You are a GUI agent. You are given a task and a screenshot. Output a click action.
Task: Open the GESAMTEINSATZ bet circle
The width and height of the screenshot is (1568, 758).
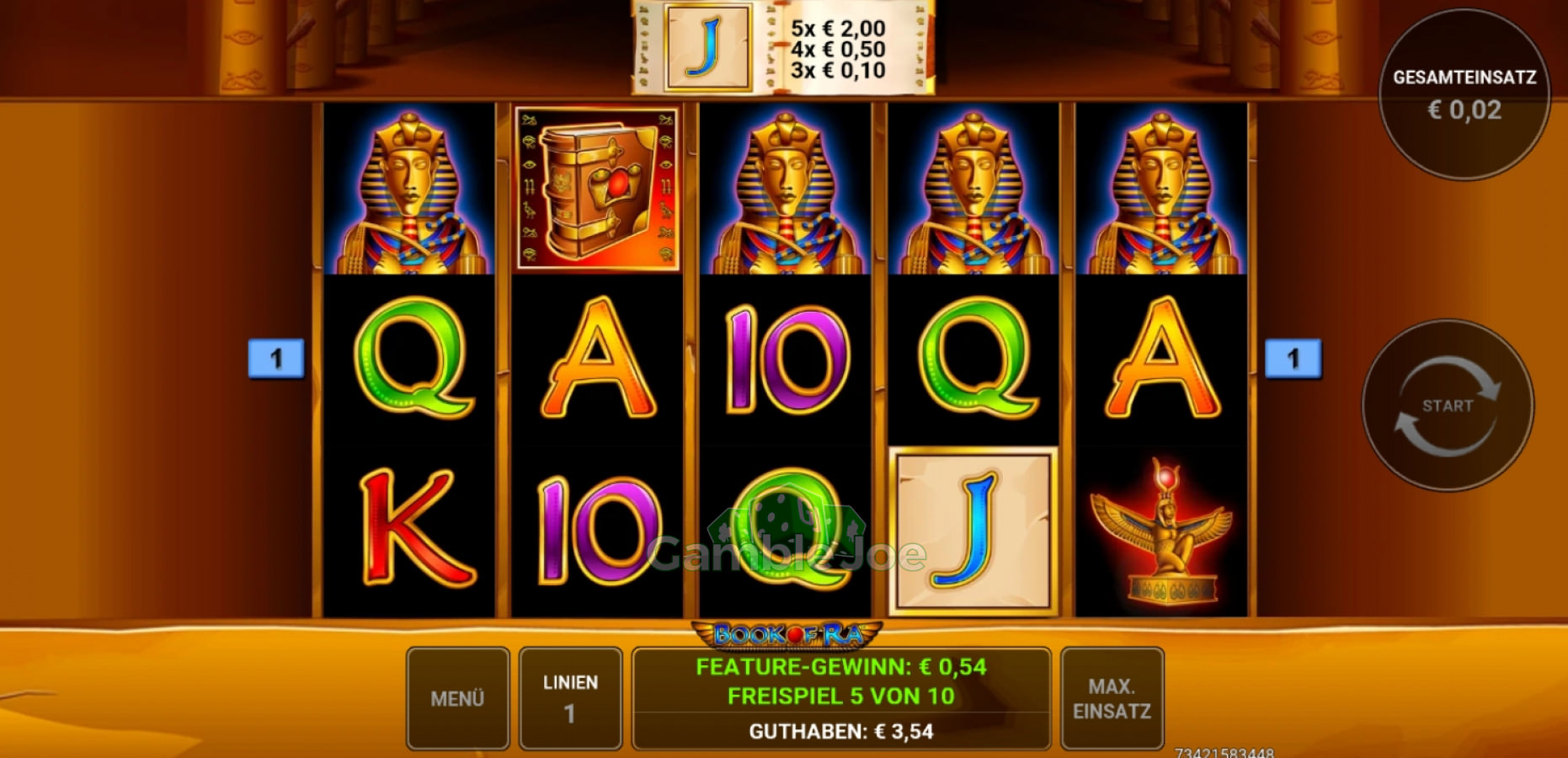(1464, 93)
